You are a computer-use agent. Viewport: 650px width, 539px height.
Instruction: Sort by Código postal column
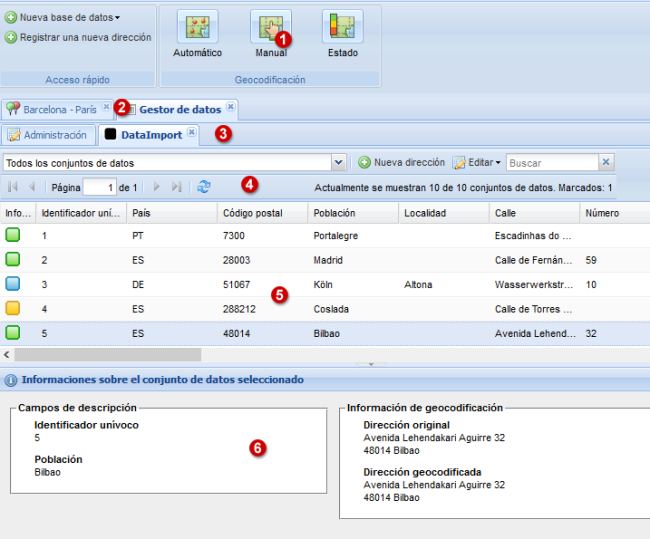tap(262, 213)
